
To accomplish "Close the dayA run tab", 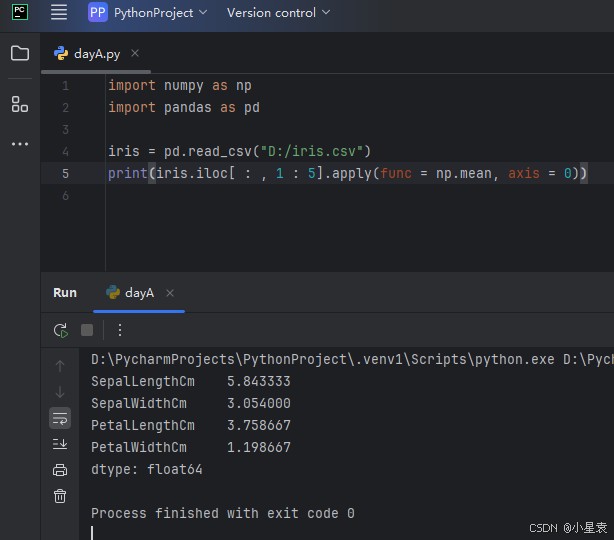I will point(170,293).
